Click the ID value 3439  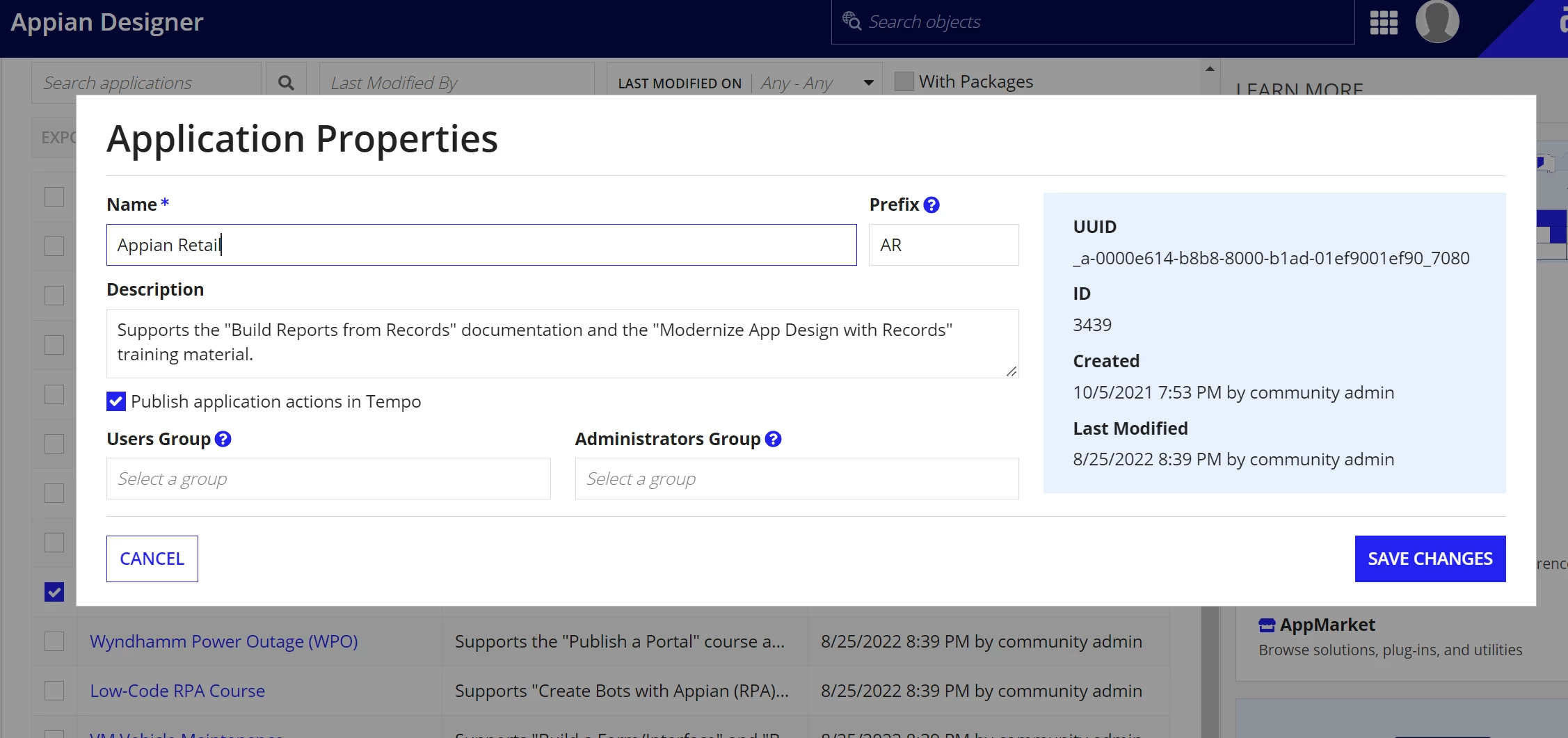1092,325
